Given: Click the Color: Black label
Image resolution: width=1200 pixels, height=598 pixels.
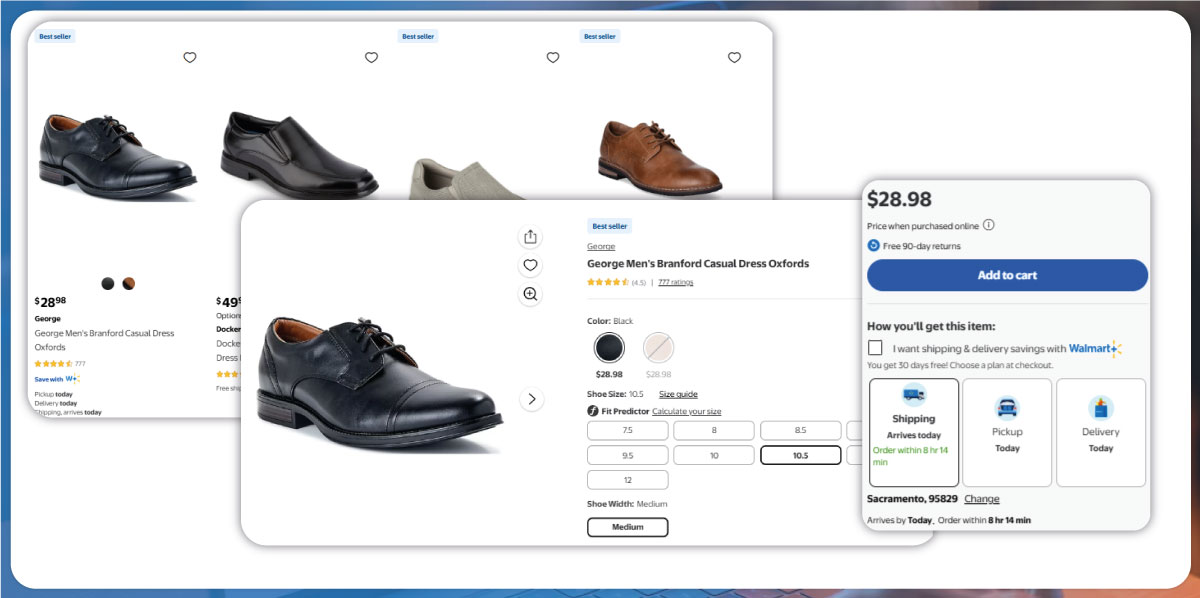Looking at the screenshot, I should tap(610, 321).
